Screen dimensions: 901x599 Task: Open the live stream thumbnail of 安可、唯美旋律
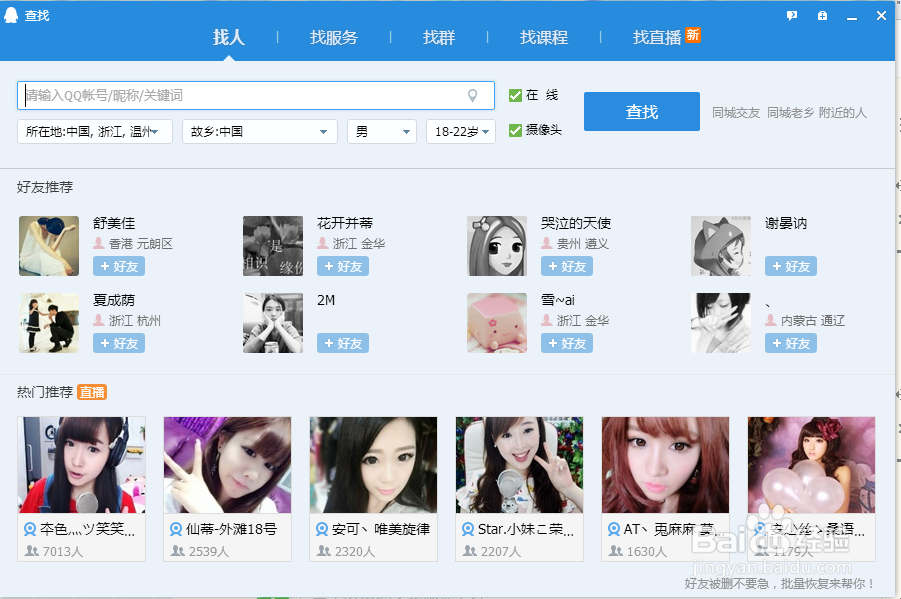click(374, 465)
